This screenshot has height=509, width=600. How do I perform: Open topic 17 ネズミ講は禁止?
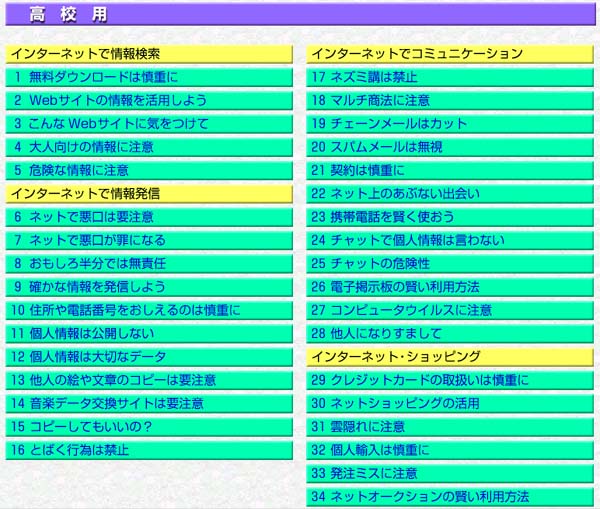point(364,77)
